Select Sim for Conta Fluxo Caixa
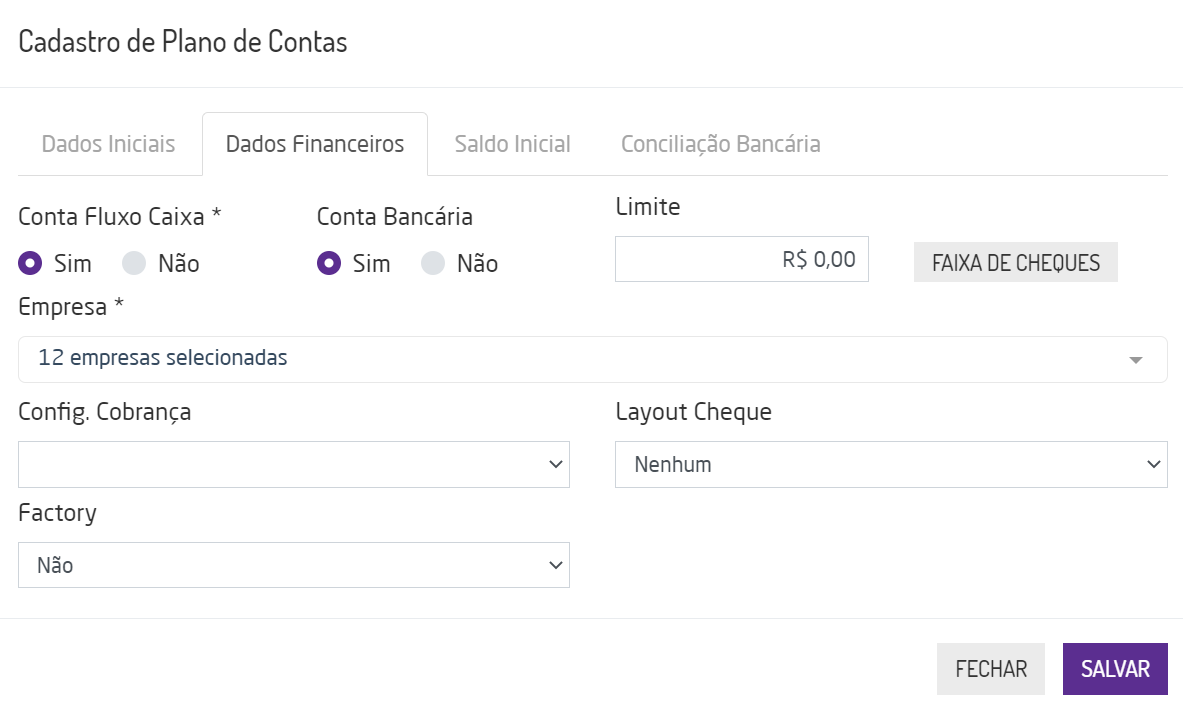This screenshot has width=1183, height=711. pos(31,263)
